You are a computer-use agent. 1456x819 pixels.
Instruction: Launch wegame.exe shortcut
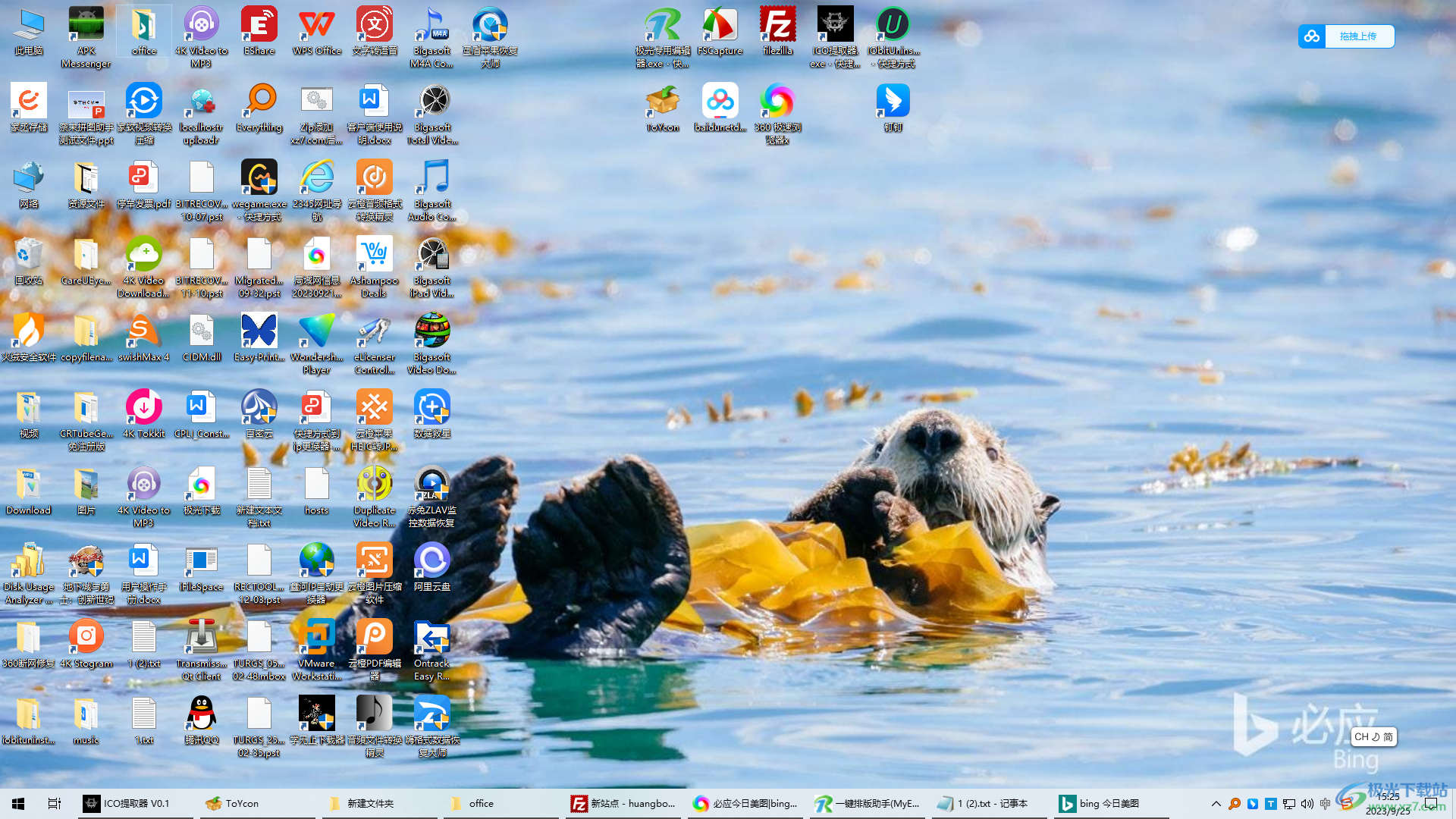[x=259, y=190]
